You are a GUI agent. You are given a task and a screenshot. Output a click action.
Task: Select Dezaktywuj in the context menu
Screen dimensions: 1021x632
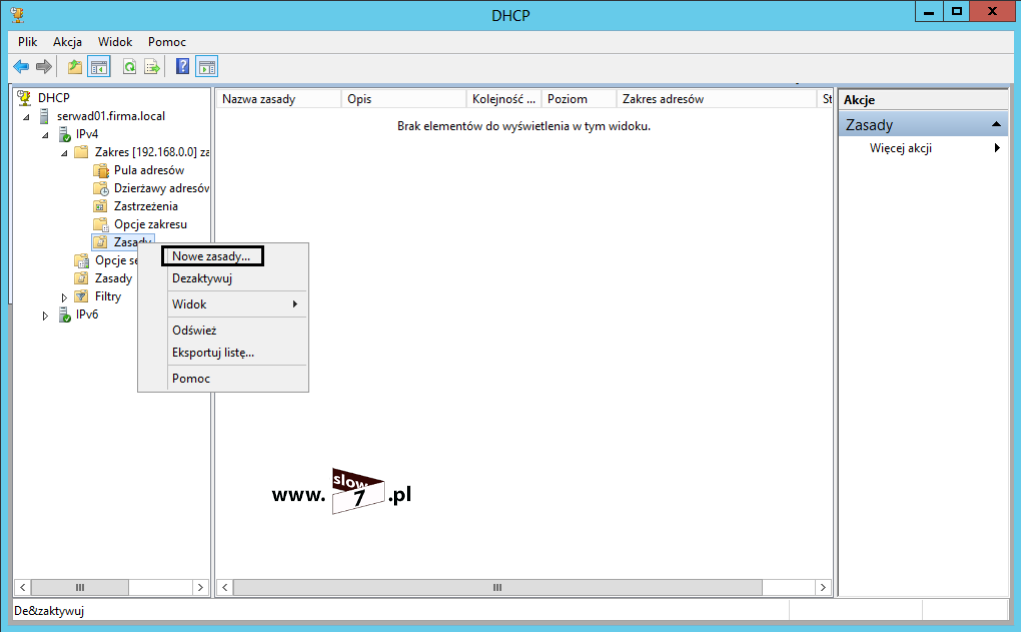tap(202, 279)
